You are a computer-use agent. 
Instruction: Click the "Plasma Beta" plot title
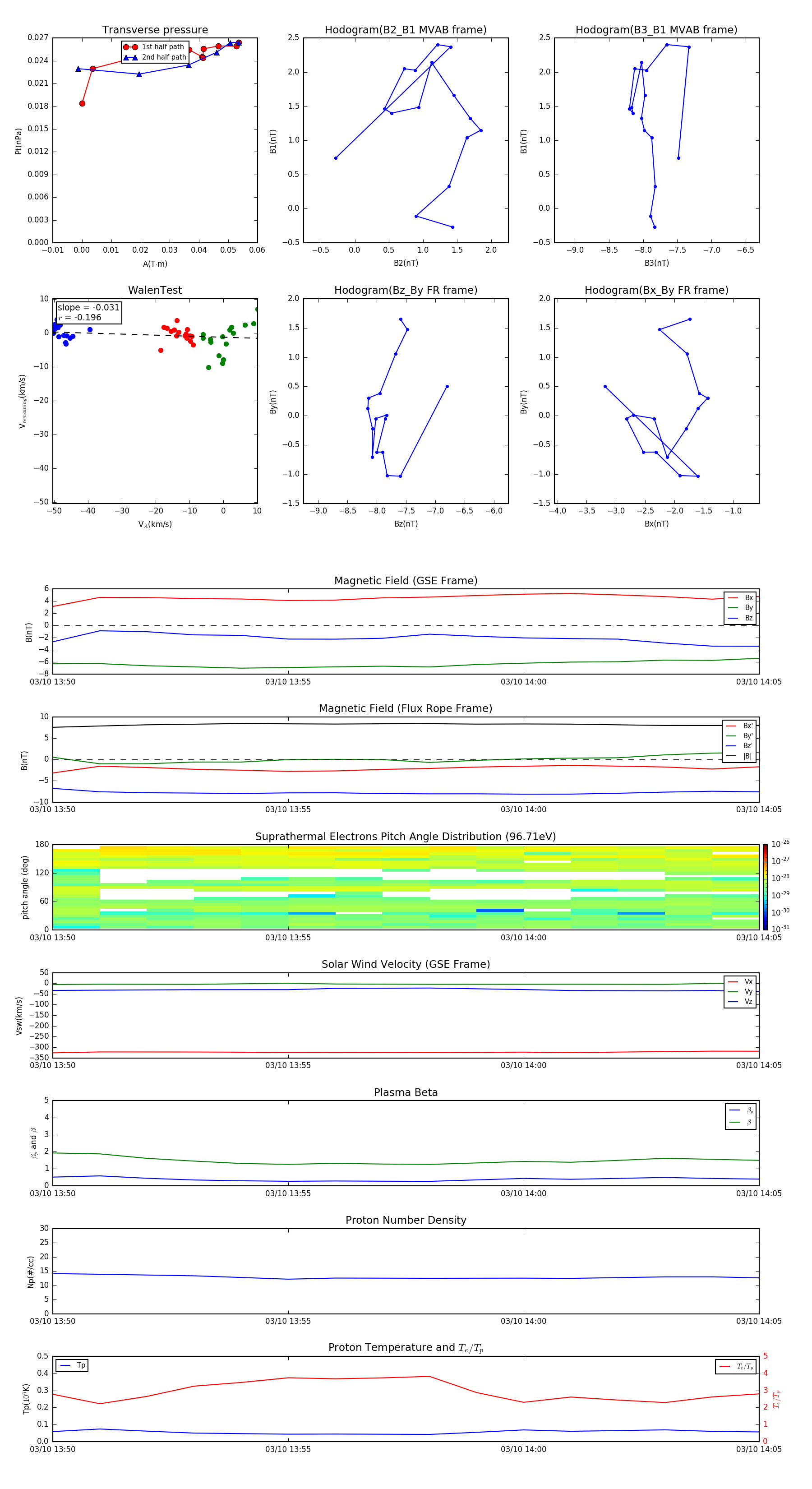[x=406, y=1092]
